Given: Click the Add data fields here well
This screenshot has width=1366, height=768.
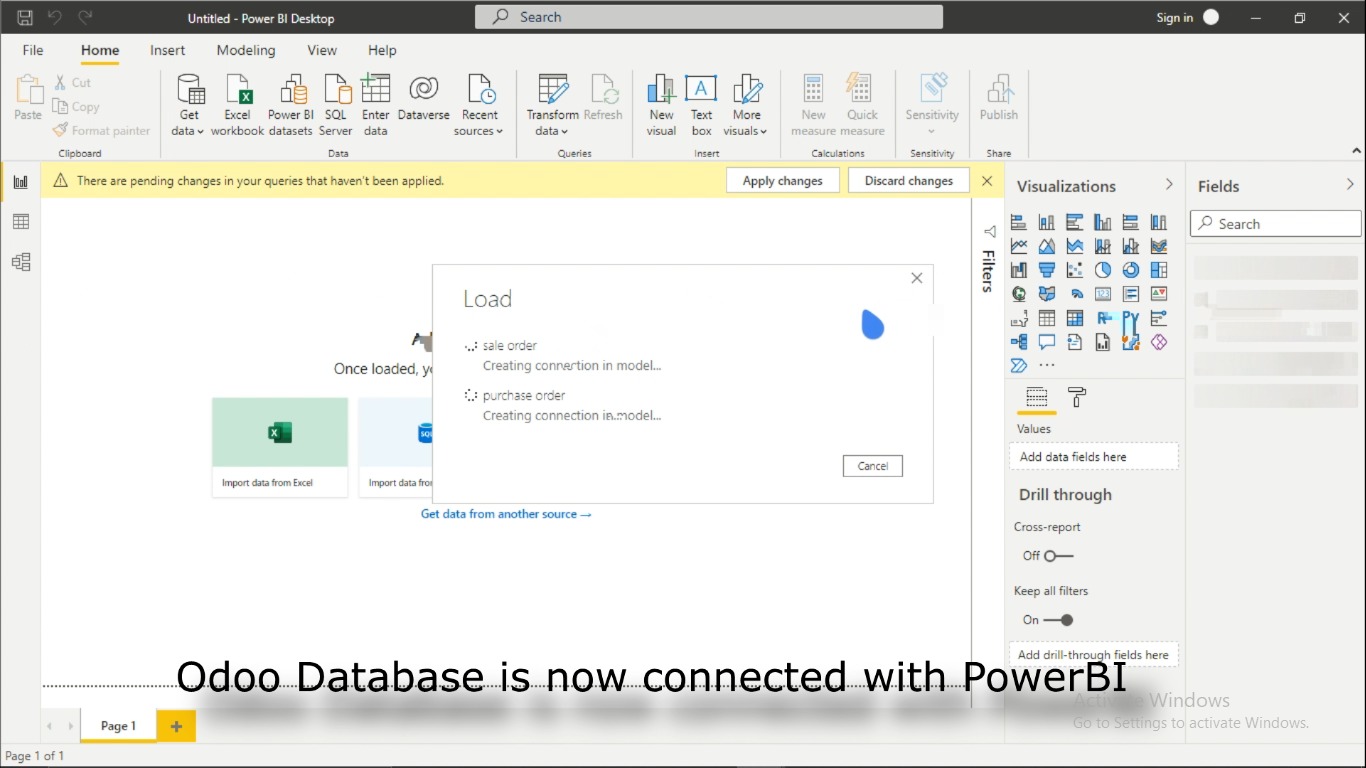Looking at the screenshot, I should 1094,457.
